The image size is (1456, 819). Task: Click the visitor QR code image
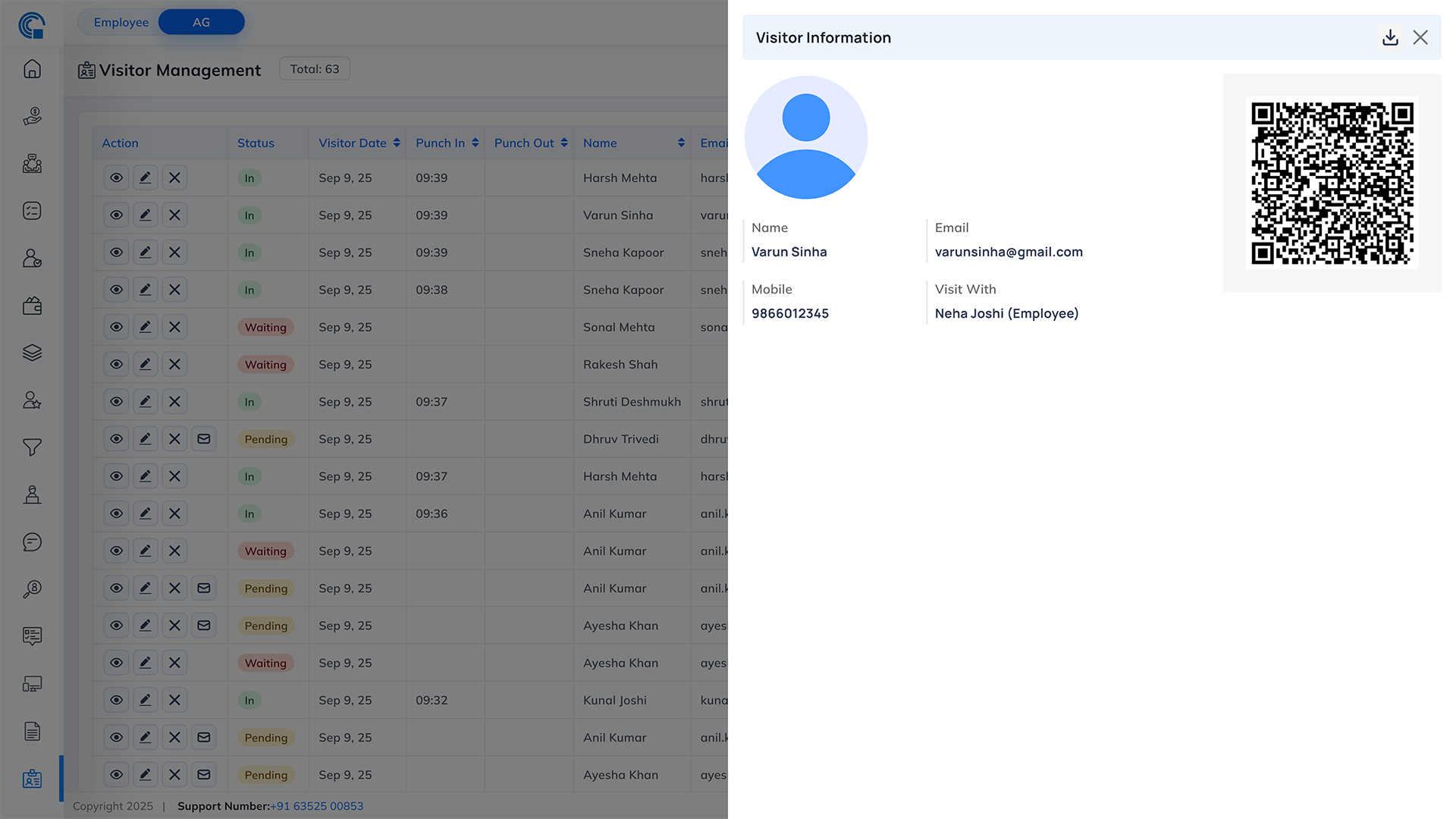pyautogui.click(x=1332, y=183)
